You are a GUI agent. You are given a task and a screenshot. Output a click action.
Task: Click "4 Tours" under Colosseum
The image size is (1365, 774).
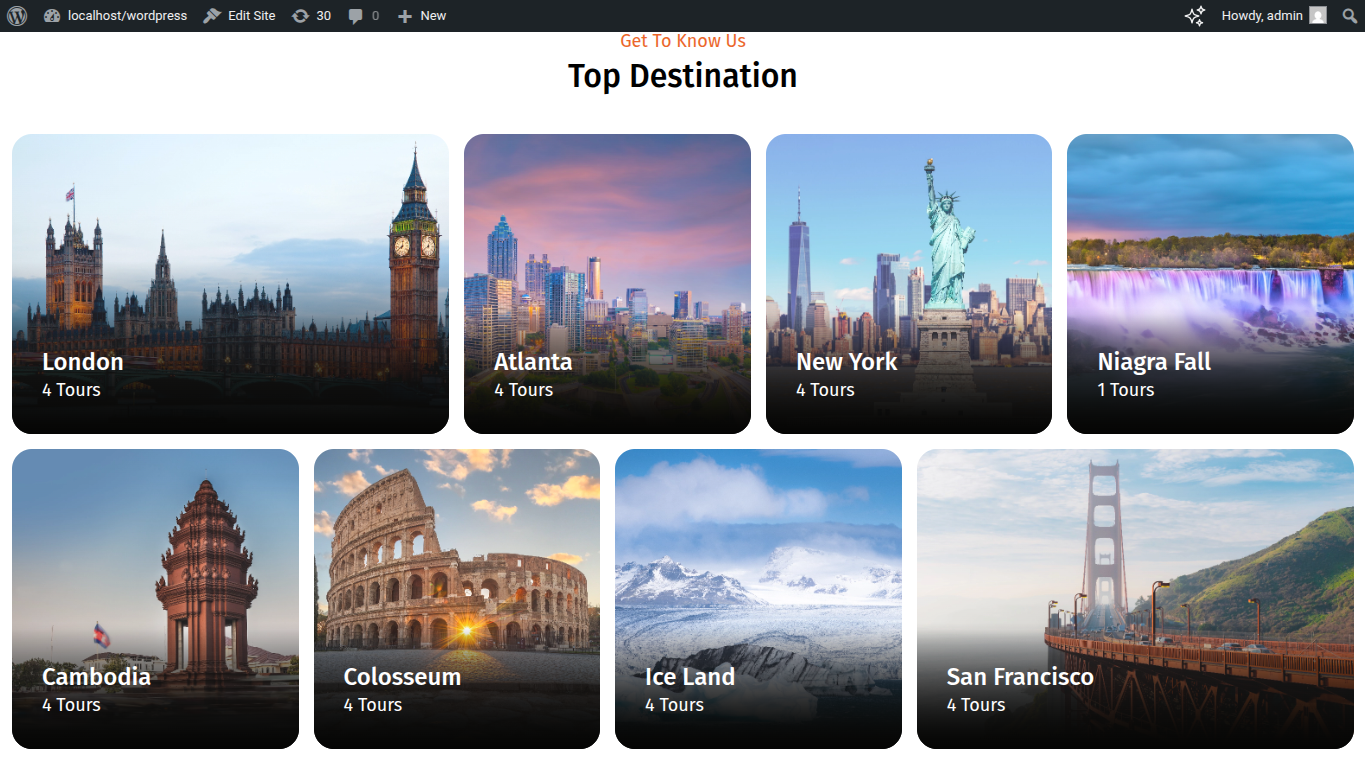click(x=373, y=705)
